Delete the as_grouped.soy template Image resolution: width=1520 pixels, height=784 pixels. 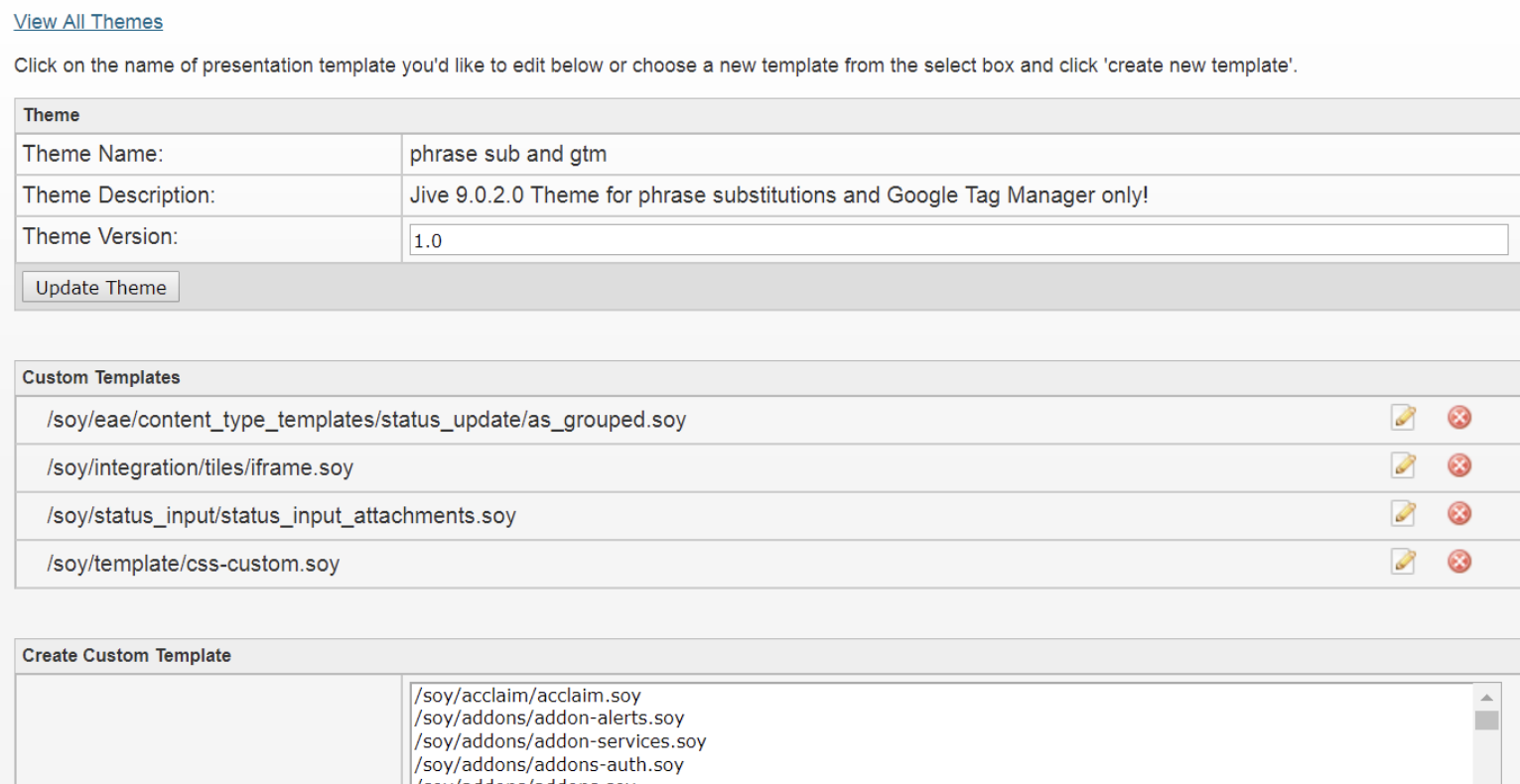click(1458, 418)
